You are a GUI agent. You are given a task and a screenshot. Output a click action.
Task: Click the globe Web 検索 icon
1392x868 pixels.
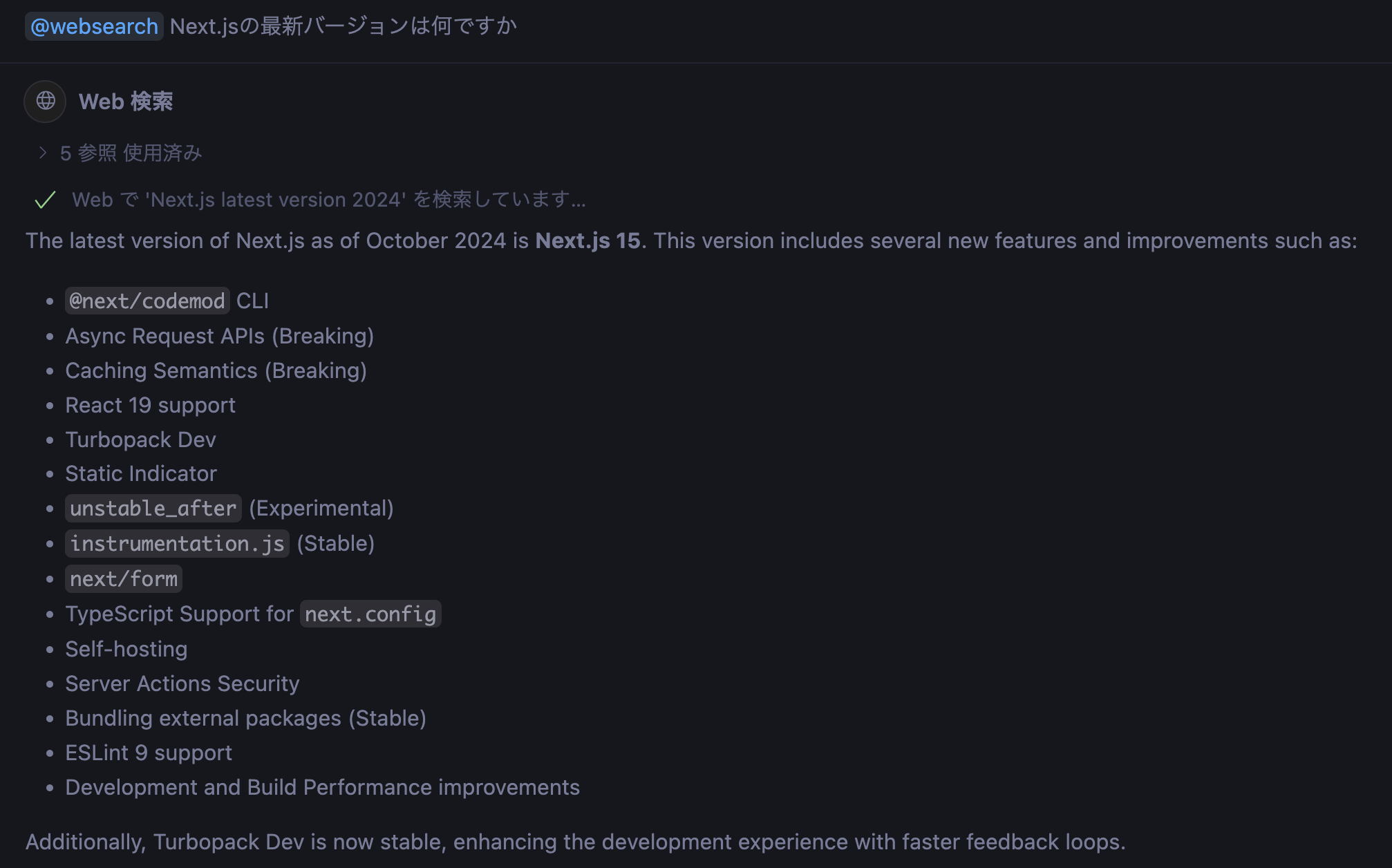click(x=44, y=101)
